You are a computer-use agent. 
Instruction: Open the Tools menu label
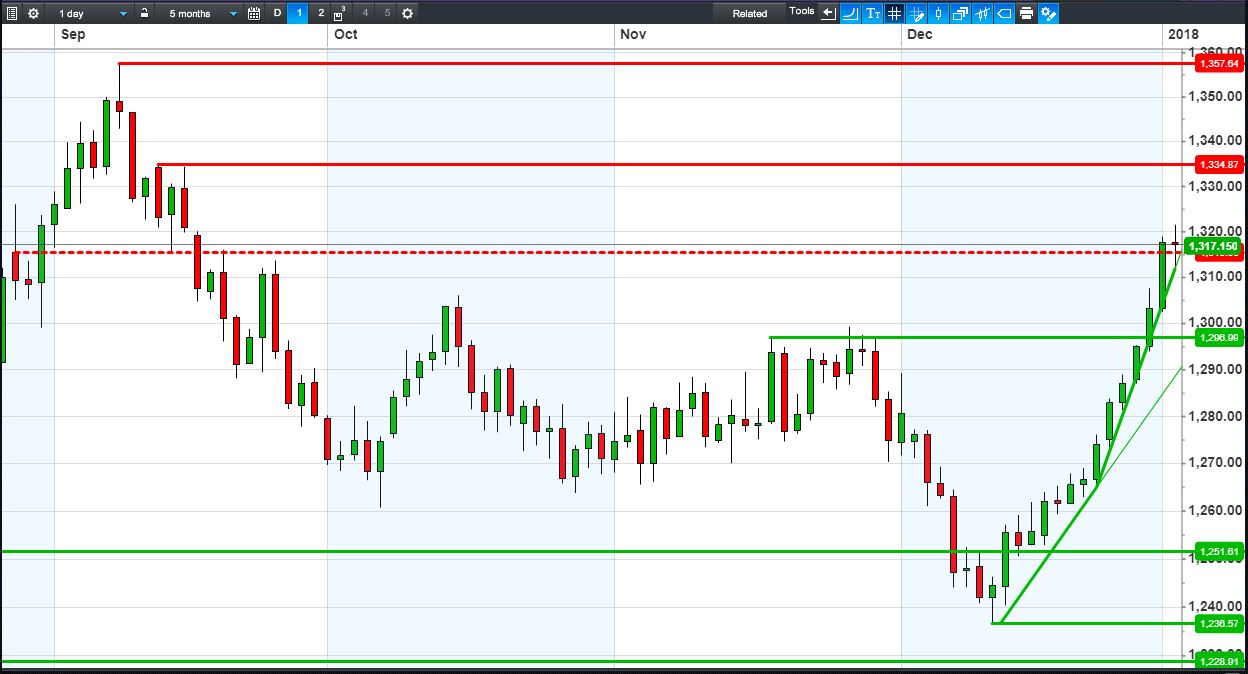coord(802,11)
